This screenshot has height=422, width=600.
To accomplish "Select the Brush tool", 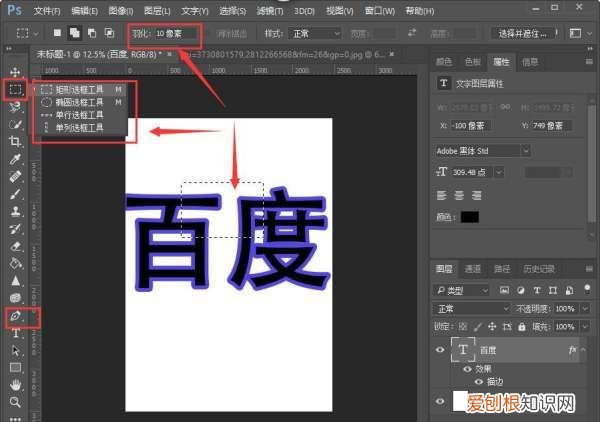I will [x=15, y=194].
